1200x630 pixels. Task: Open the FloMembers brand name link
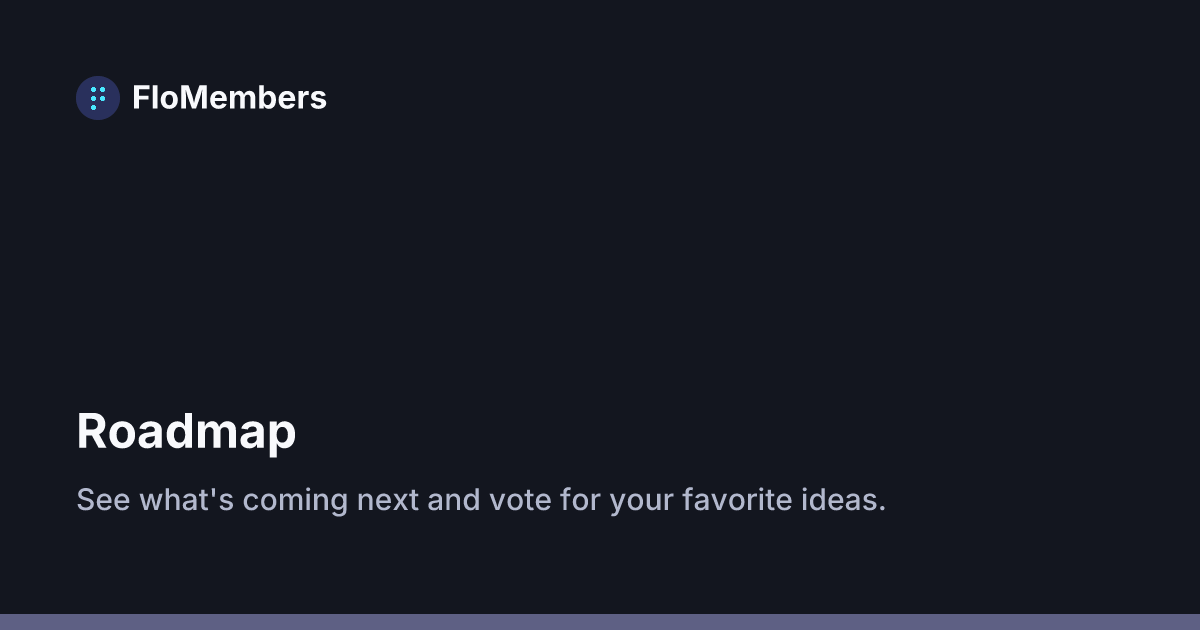pyautogui.click(x=229, y=98)
